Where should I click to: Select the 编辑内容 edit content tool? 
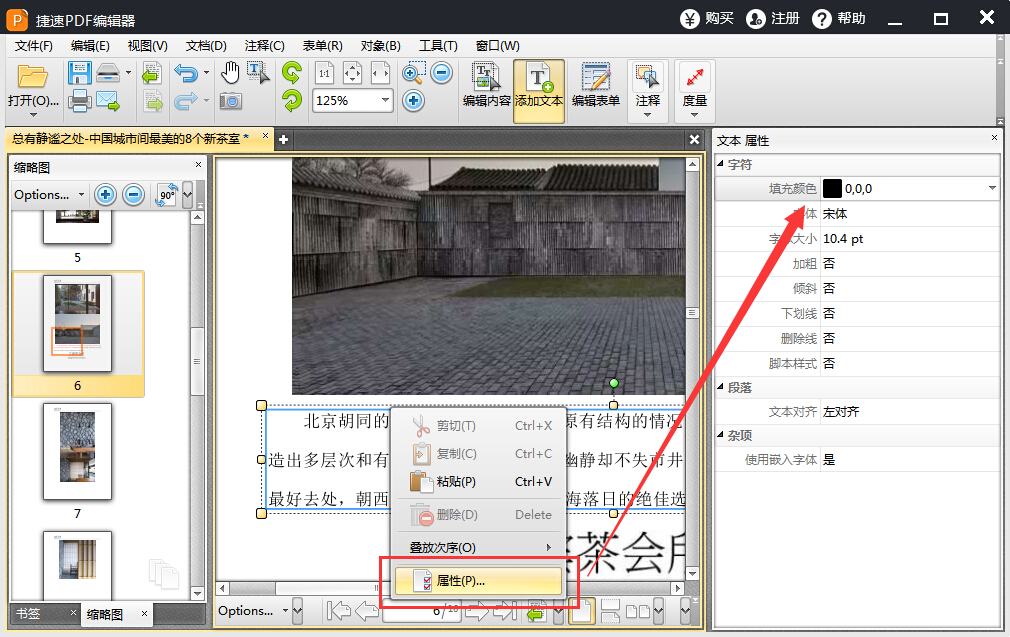(x=487, y=90)
